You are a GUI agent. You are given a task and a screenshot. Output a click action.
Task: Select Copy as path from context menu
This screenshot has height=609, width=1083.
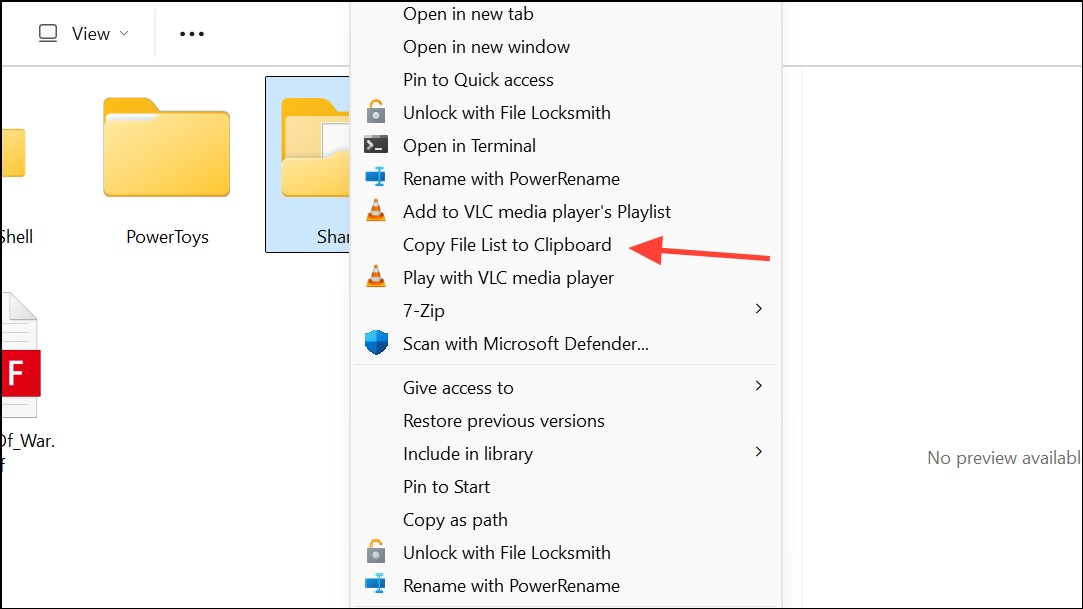[x=455, y=520]
